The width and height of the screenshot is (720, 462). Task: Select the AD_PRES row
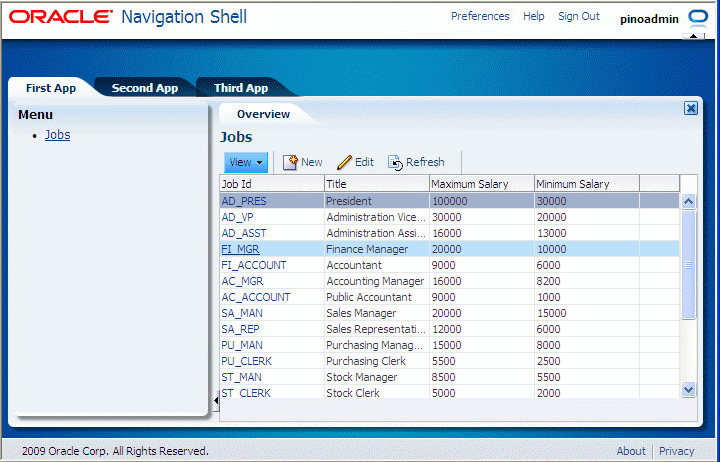click(x=450, y=201)
